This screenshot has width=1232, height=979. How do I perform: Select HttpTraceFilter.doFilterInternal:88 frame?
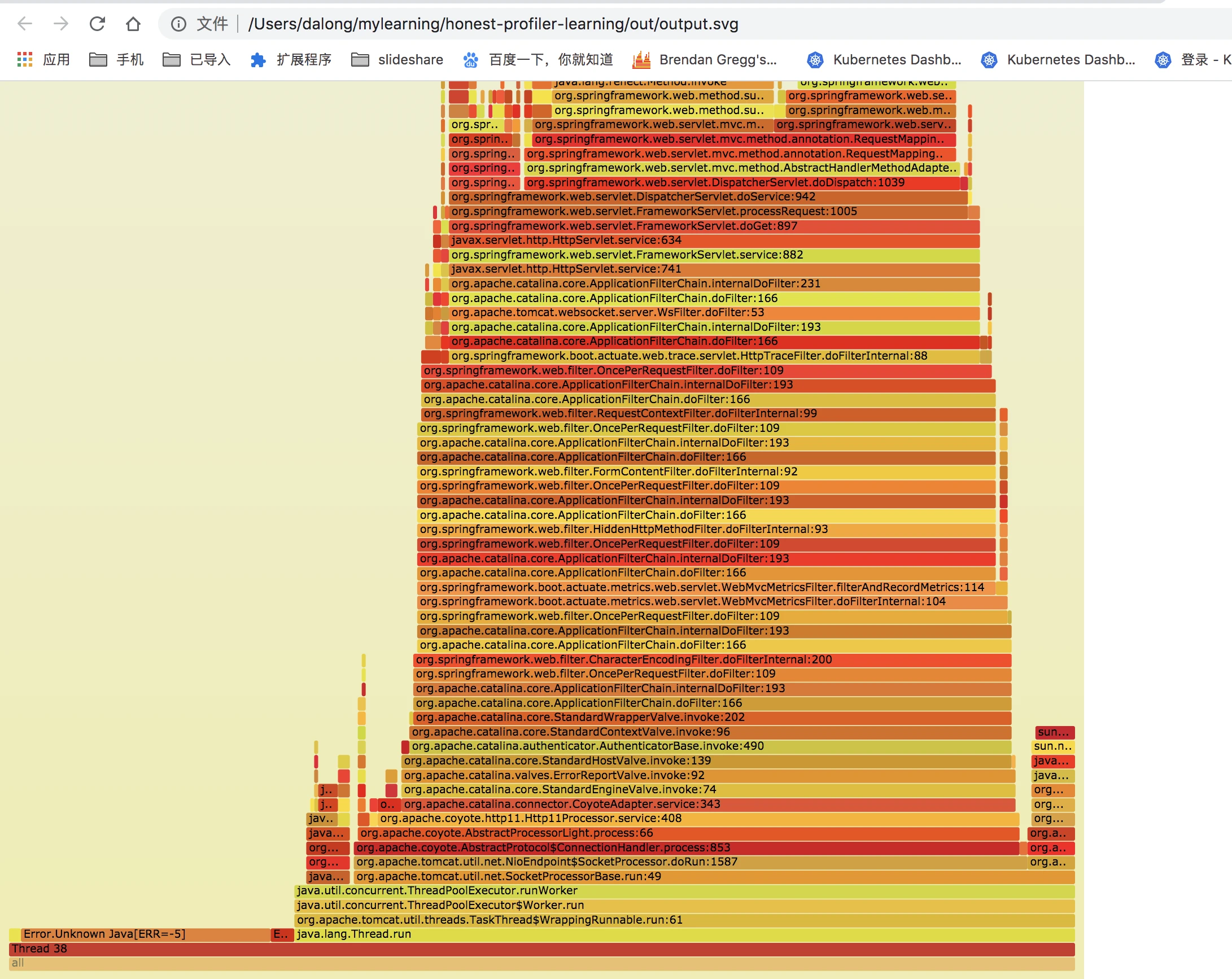tap(714, 356)
